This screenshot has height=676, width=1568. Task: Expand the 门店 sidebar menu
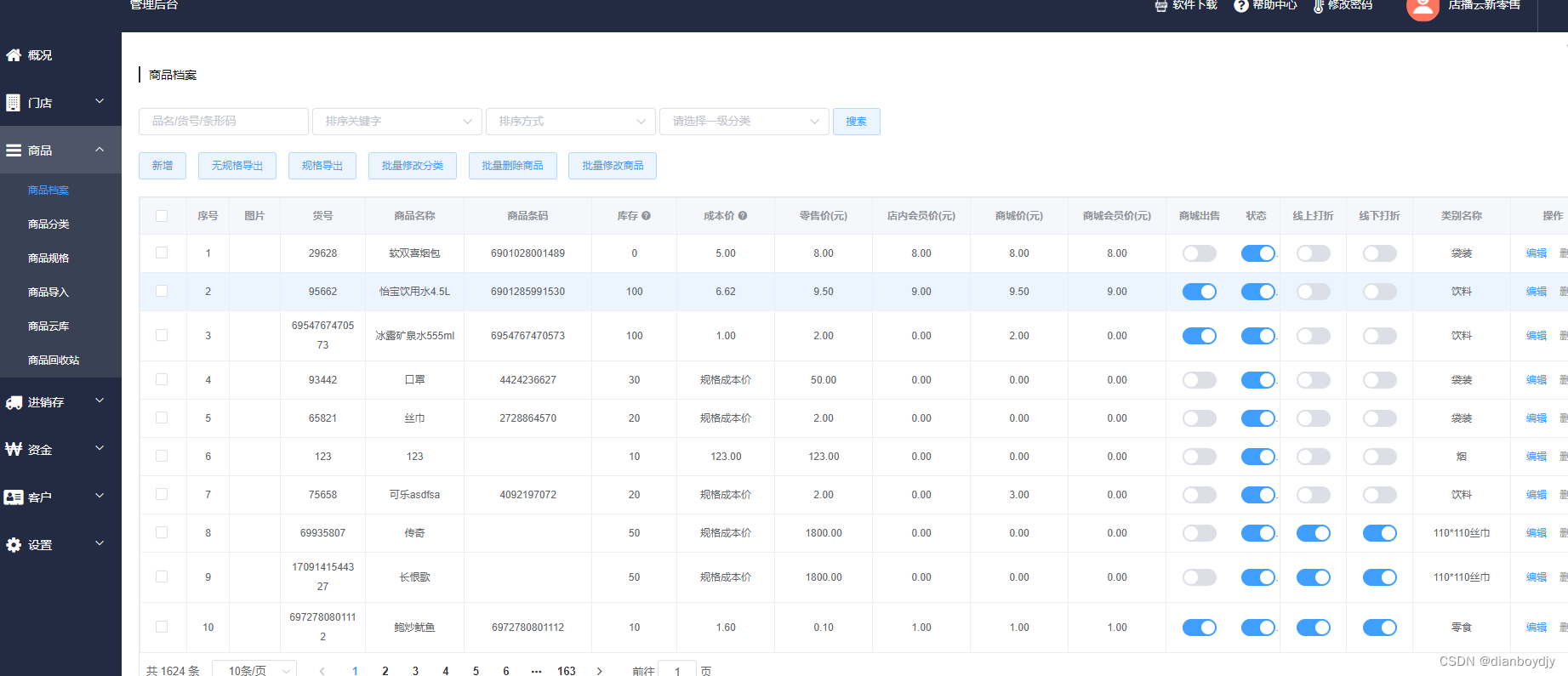100,101
